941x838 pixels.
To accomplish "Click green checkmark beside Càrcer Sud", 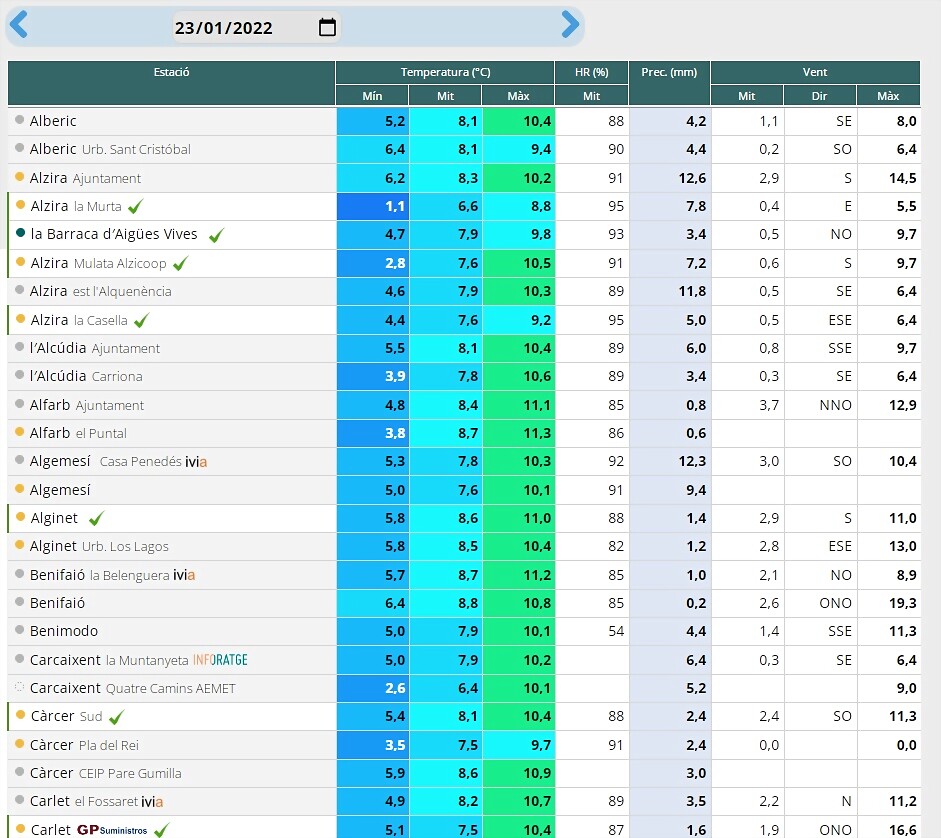I will click(116, 717).
